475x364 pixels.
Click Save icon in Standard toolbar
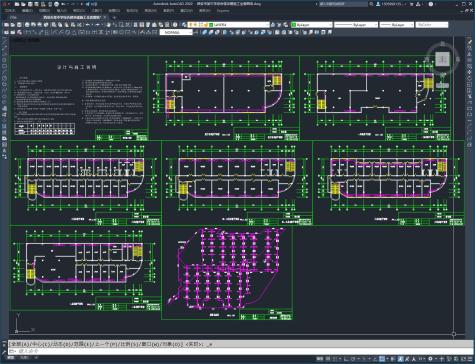[x=19, y=25]
